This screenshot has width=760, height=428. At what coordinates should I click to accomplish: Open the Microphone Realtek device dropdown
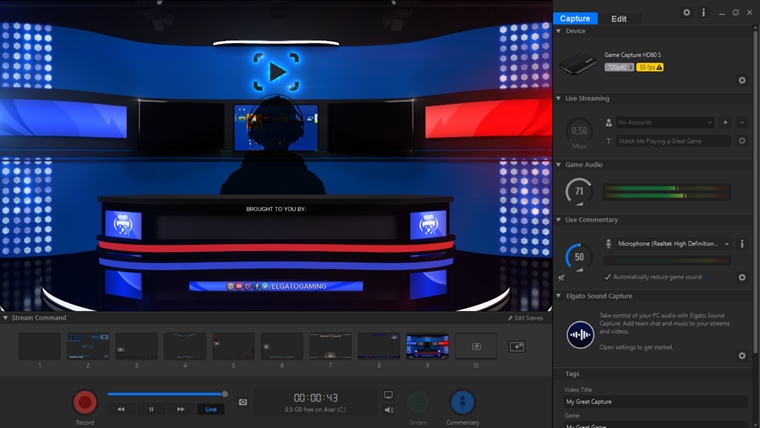coord(673,244)
